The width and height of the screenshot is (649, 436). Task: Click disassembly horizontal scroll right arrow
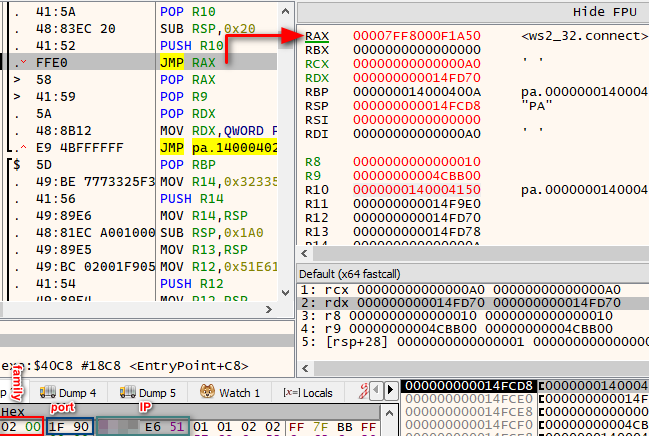coord(269,309)
